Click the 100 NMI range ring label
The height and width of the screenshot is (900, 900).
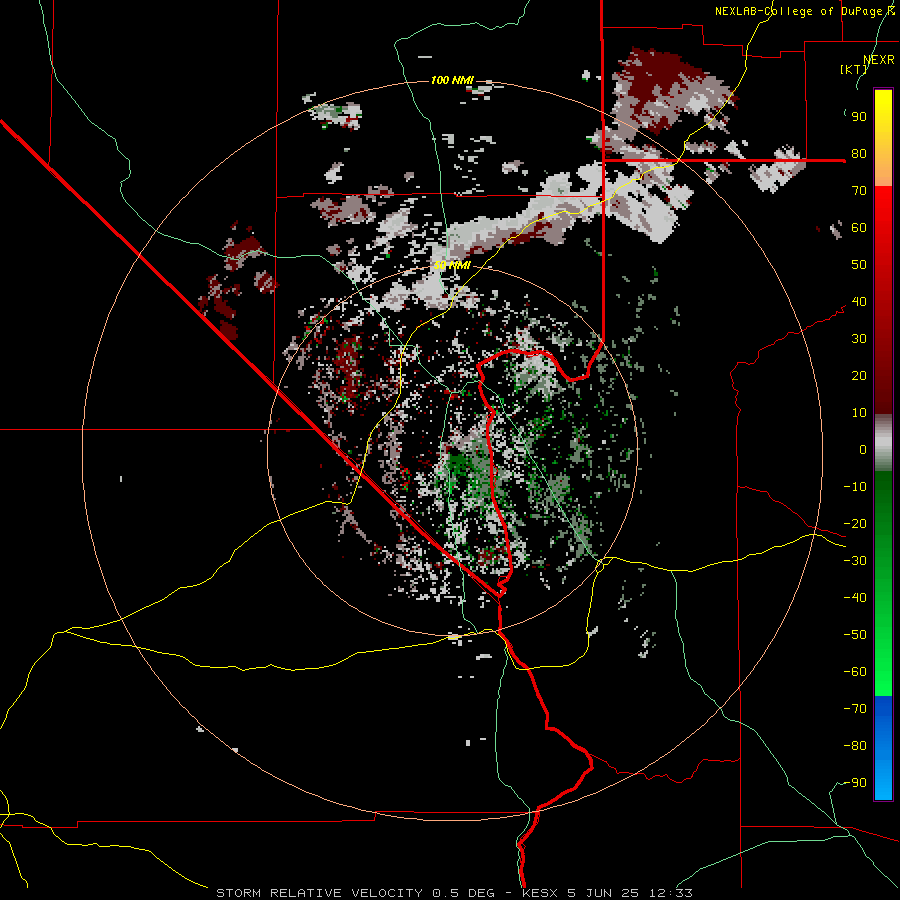point(452,80)
